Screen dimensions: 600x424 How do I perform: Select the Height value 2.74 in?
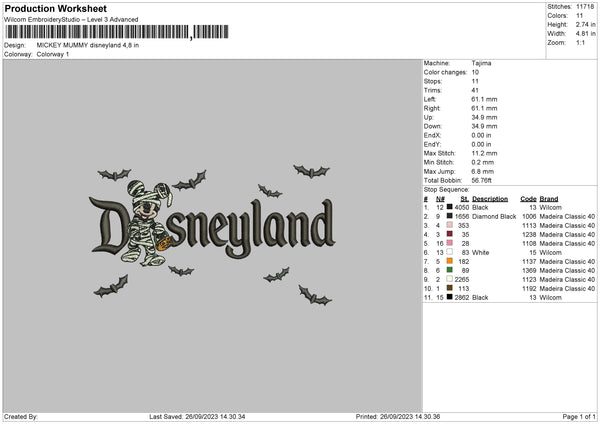coord(585,24)
